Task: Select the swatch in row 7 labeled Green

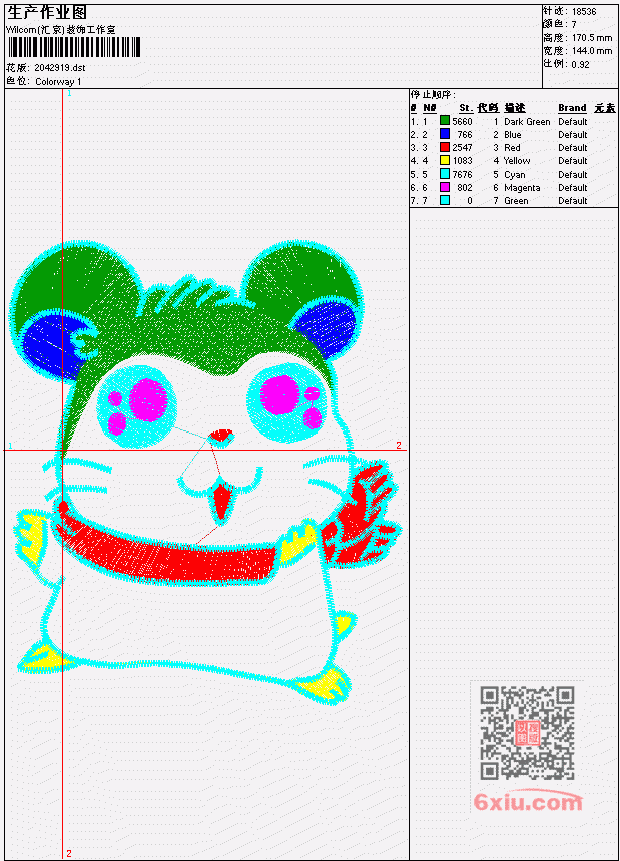Action: [x=445, y=200]
